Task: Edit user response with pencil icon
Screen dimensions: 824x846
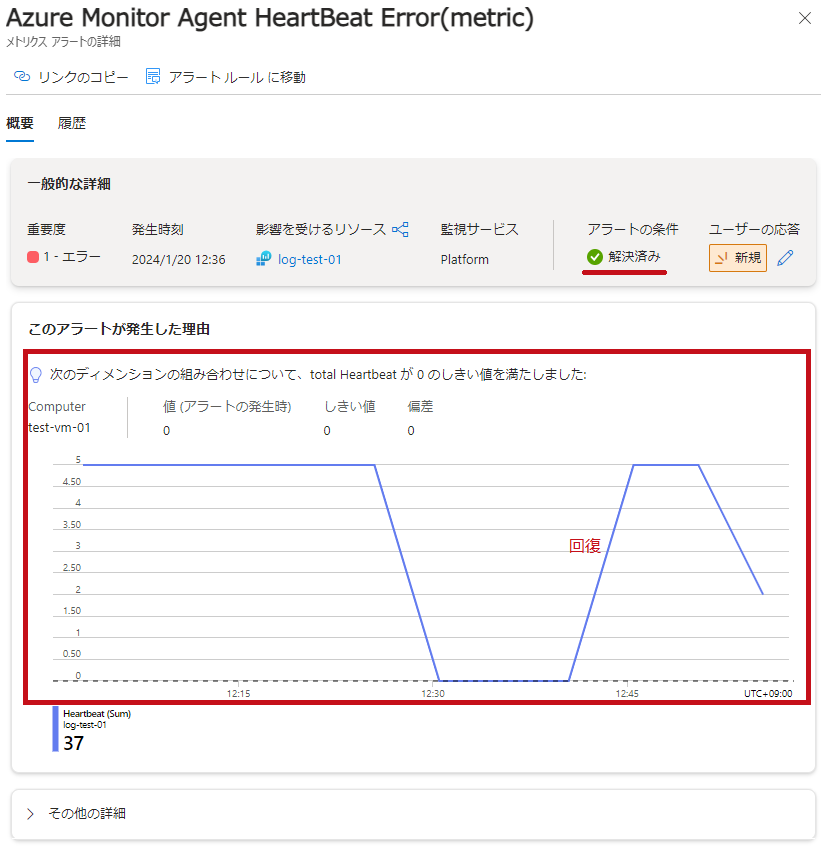Action: [x=785, y=258]
